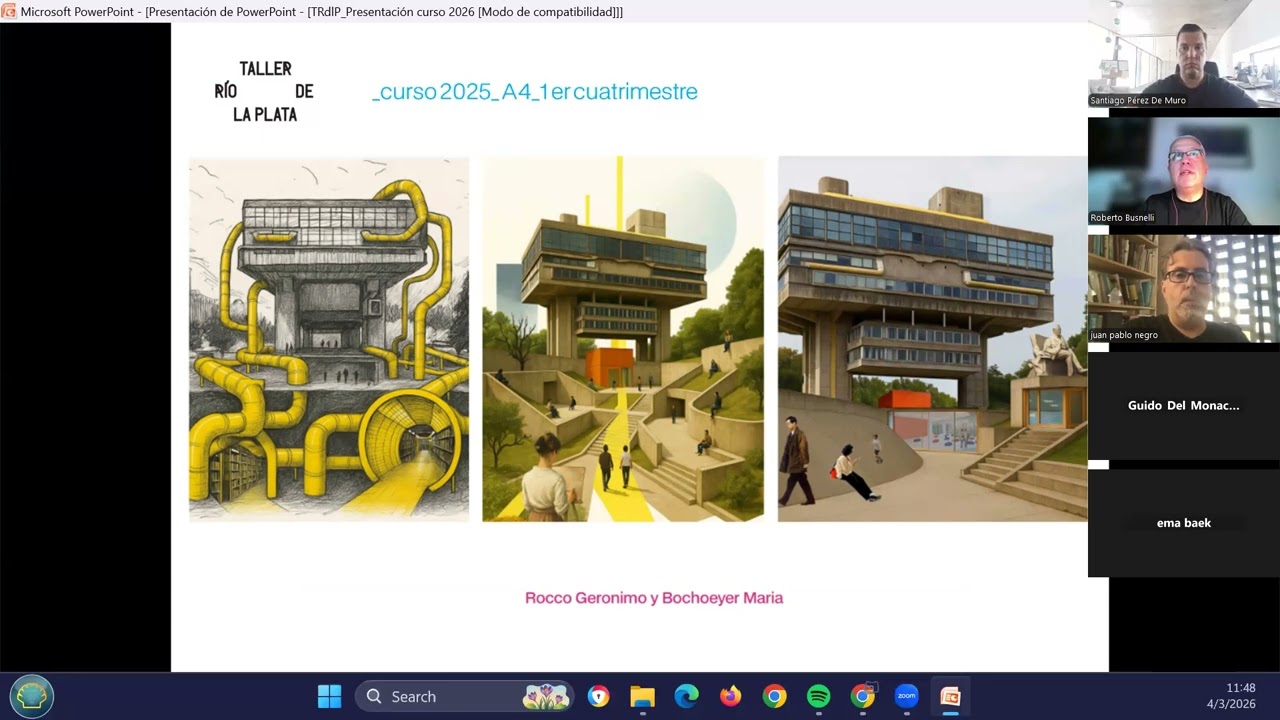Viewport: 1280px width, 720px height.
Task: Click the "Taller Río de la Plata" logo
Action: click(x=264, y=92)
